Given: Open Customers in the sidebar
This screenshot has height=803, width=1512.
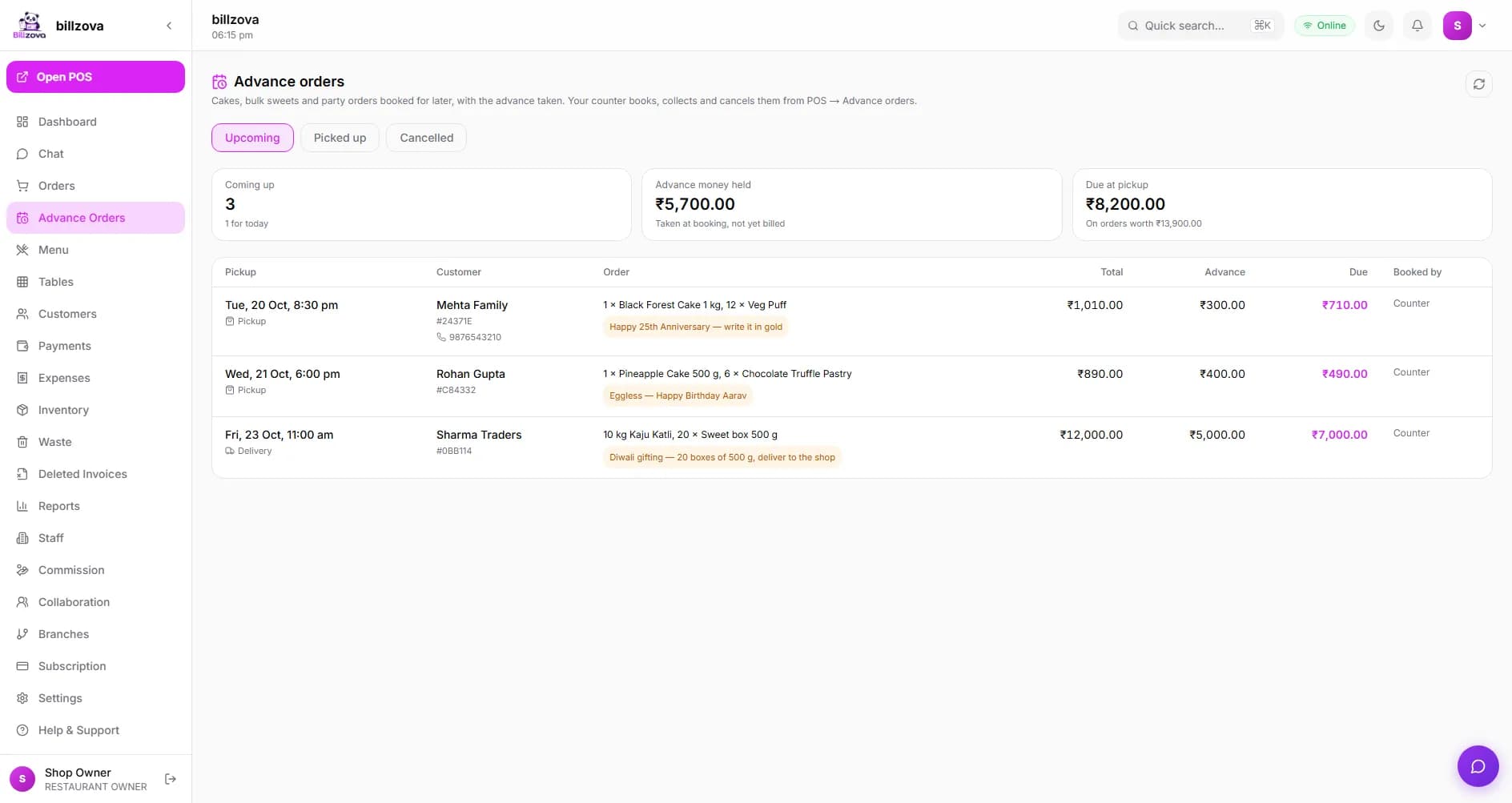Looking at the screenshot, I should pyautogui.click(x=95, y=314).
